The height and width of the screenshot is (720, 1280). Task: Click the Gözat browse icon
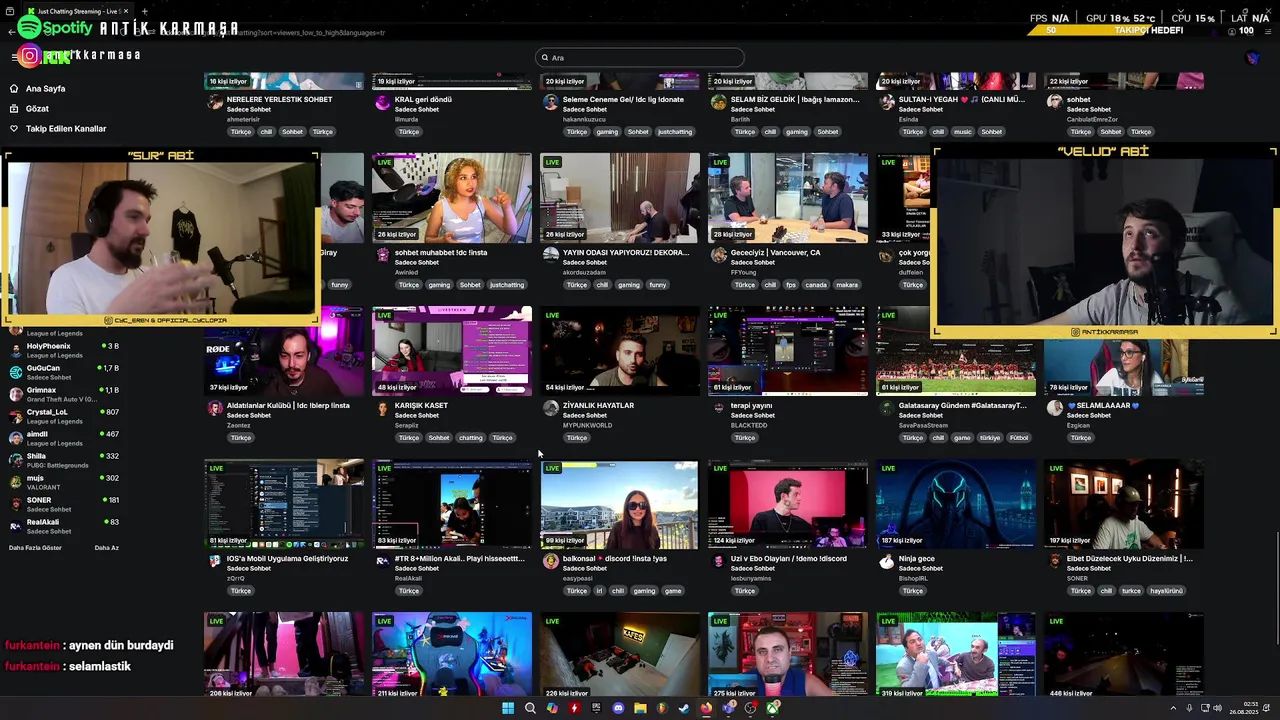14,108
